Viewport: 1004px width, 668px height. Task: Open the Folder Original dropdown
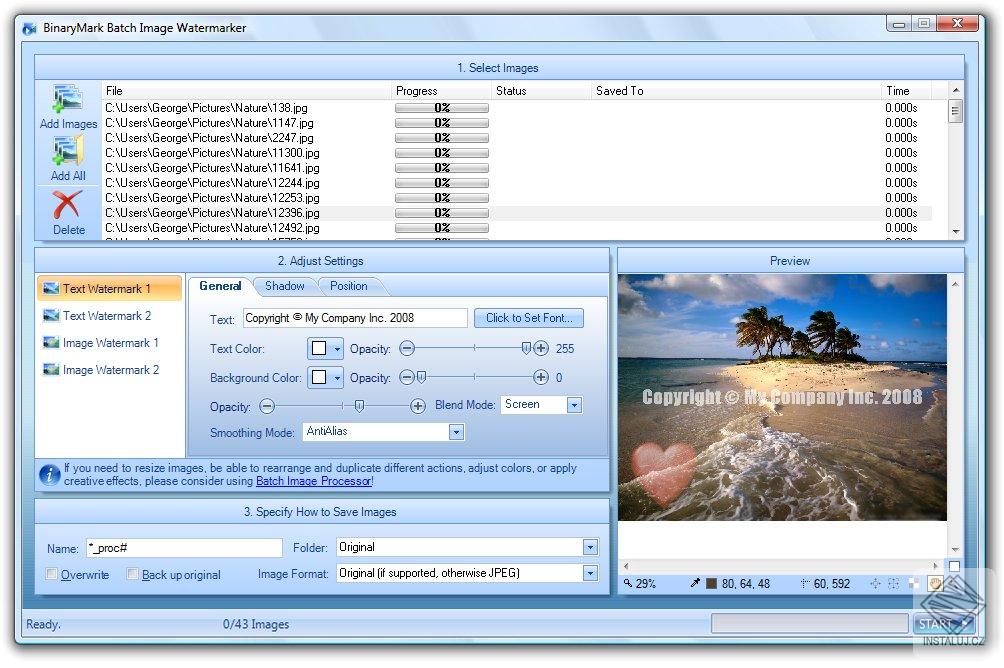point(590,547)
